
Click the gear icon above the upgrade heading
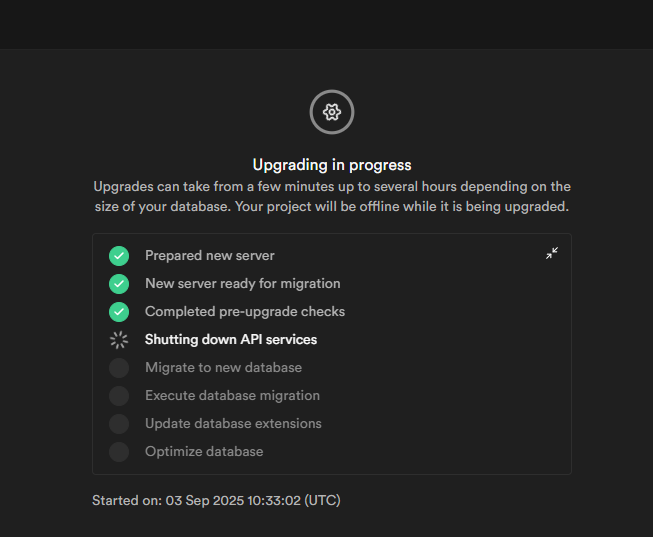click(332, 112)
